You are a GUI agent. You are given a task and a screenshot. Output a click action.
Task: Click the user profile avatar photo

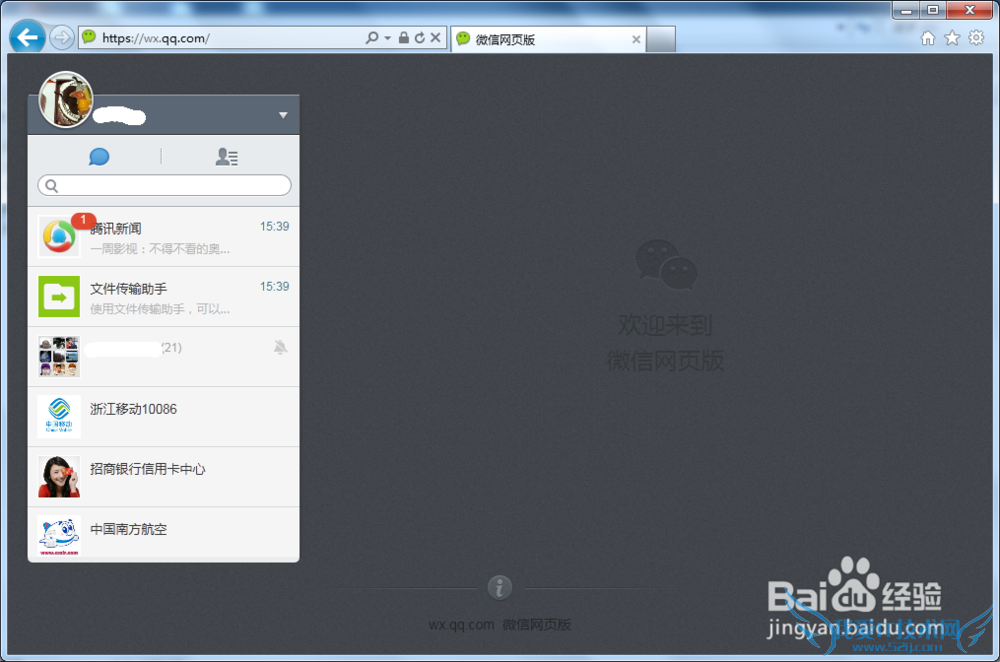point(66,99)
